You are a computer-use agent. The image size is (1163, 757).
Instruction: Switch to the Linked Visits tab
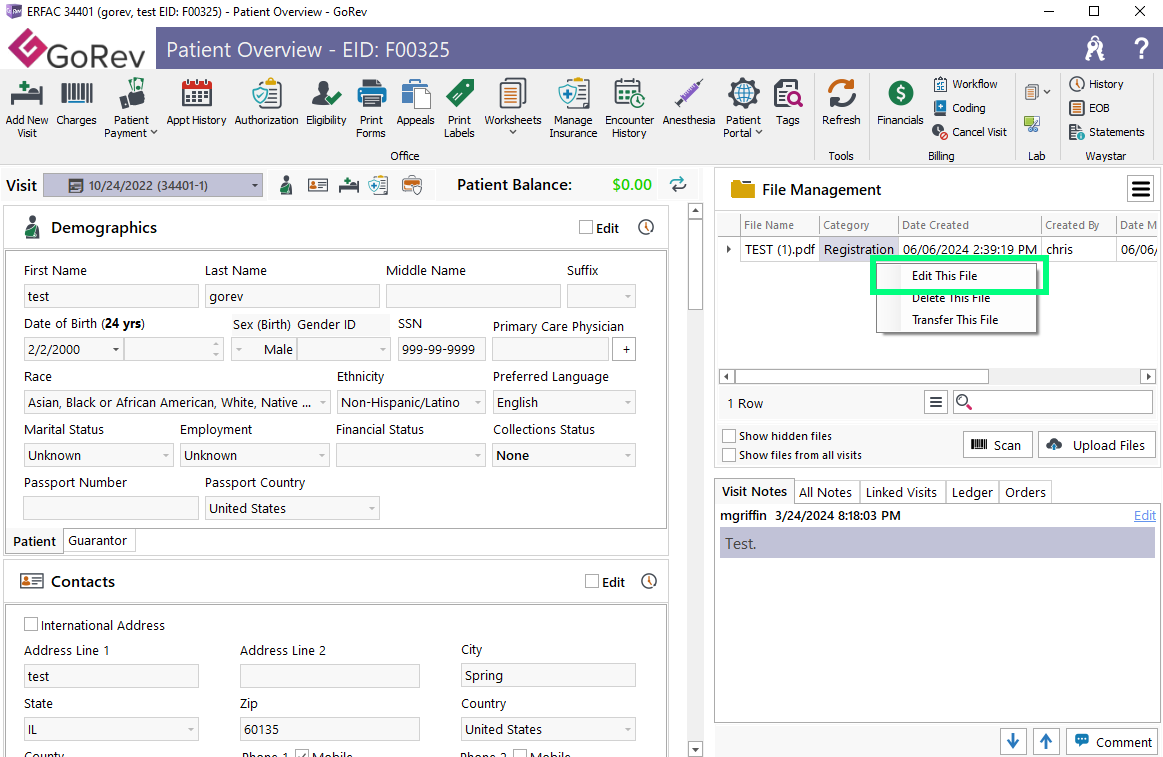coord(901,492)
